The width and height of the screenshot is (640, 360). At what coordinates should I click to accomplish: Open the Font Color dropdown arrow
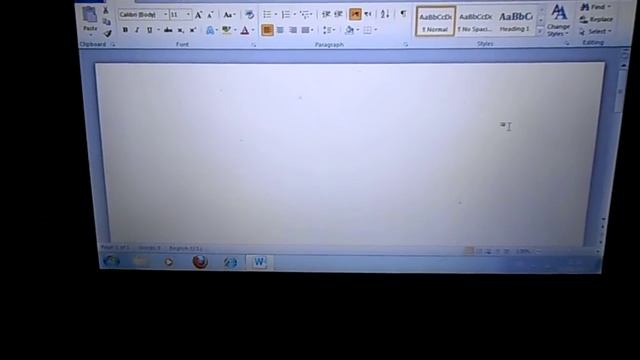tap(253, 30)
